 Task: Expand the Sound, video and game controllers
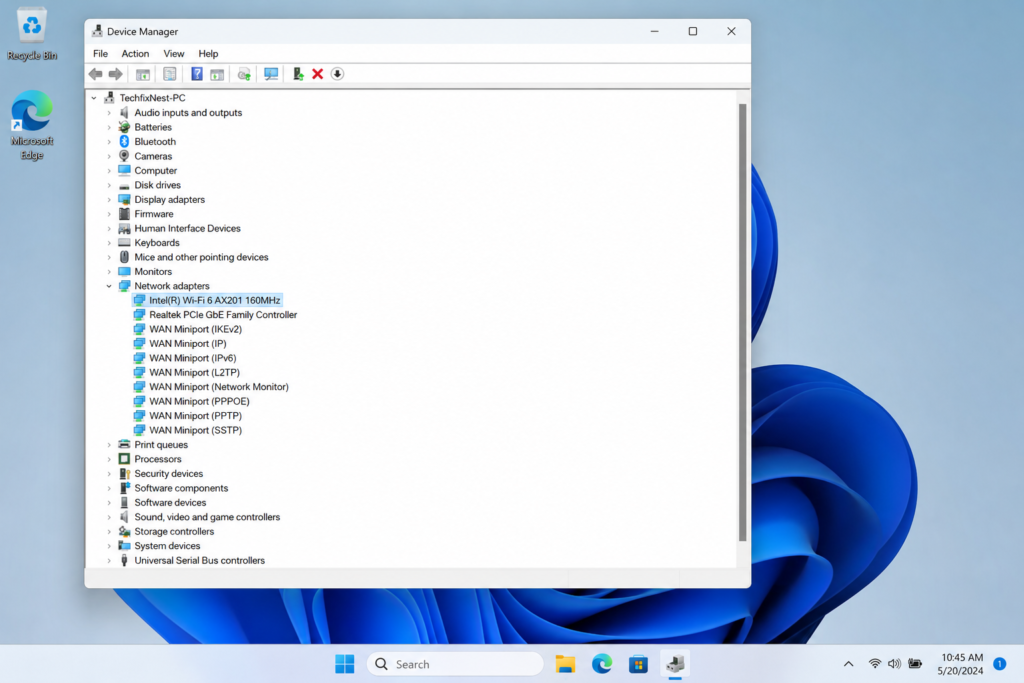pyautogui.click(x=109, y=517)
